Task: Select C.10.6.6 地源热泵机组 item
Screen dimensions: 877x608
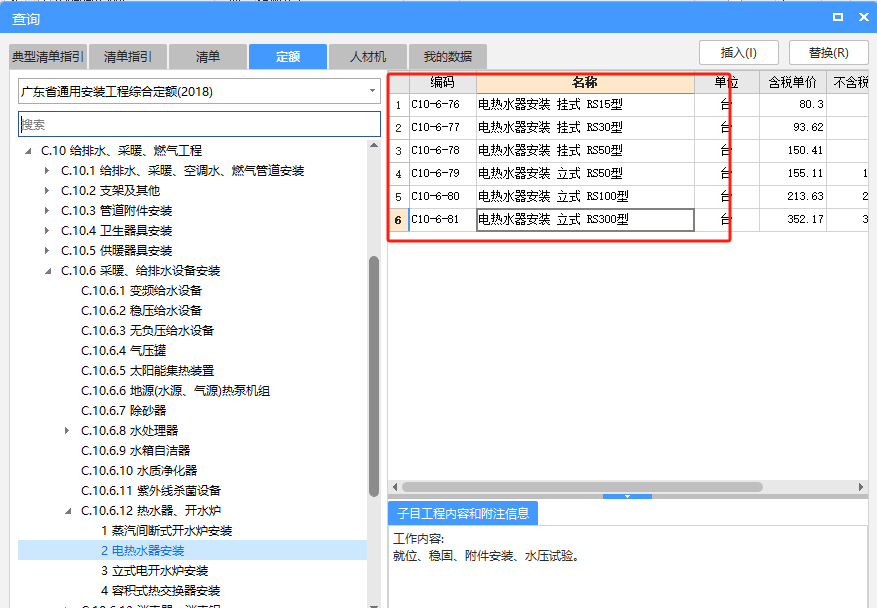Action: (176, 391)
